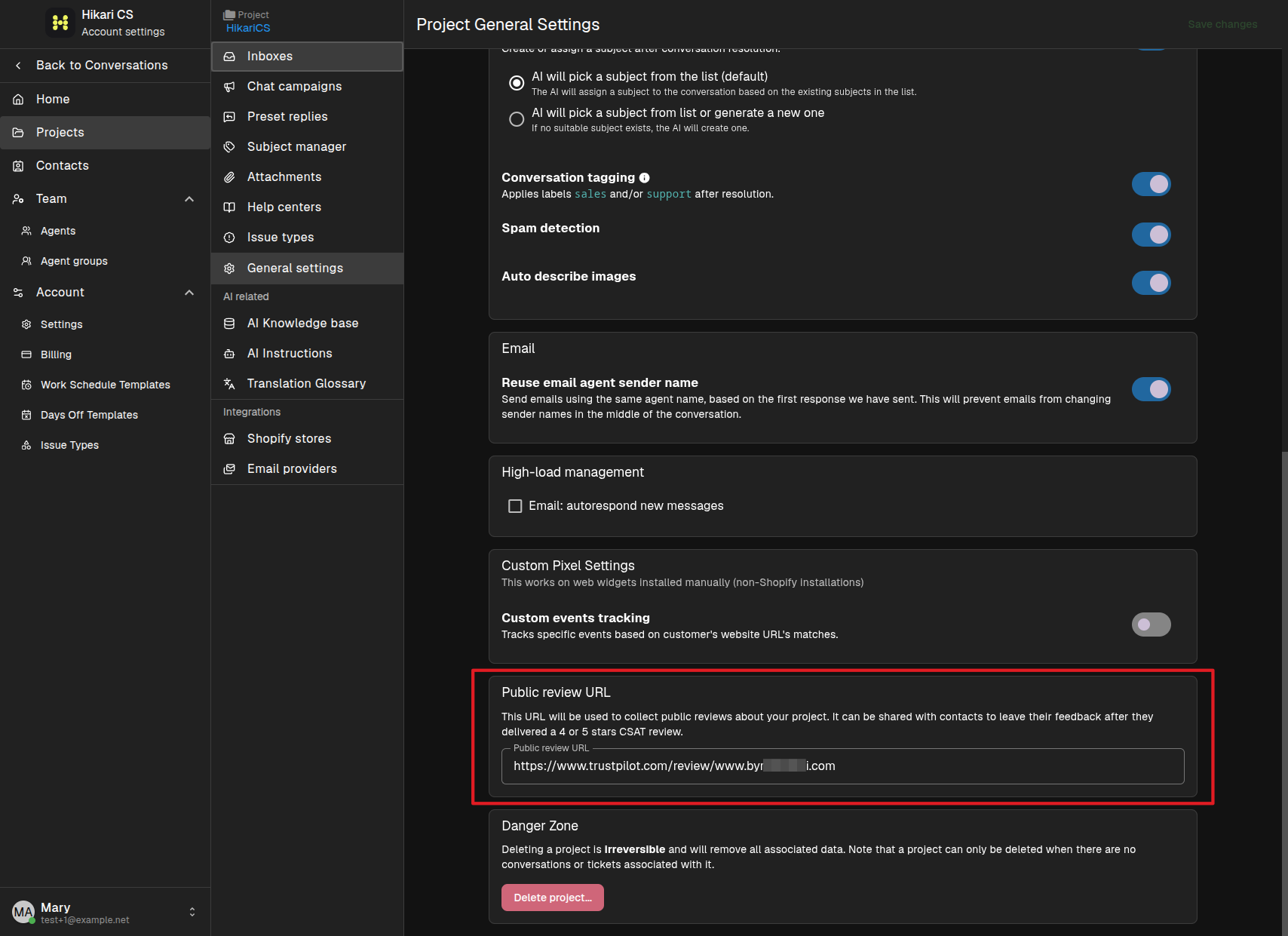Viewport: 1288px width, 936px height.
Task: Click the MA avatar for Mary
Action: [x=23, y=912]
